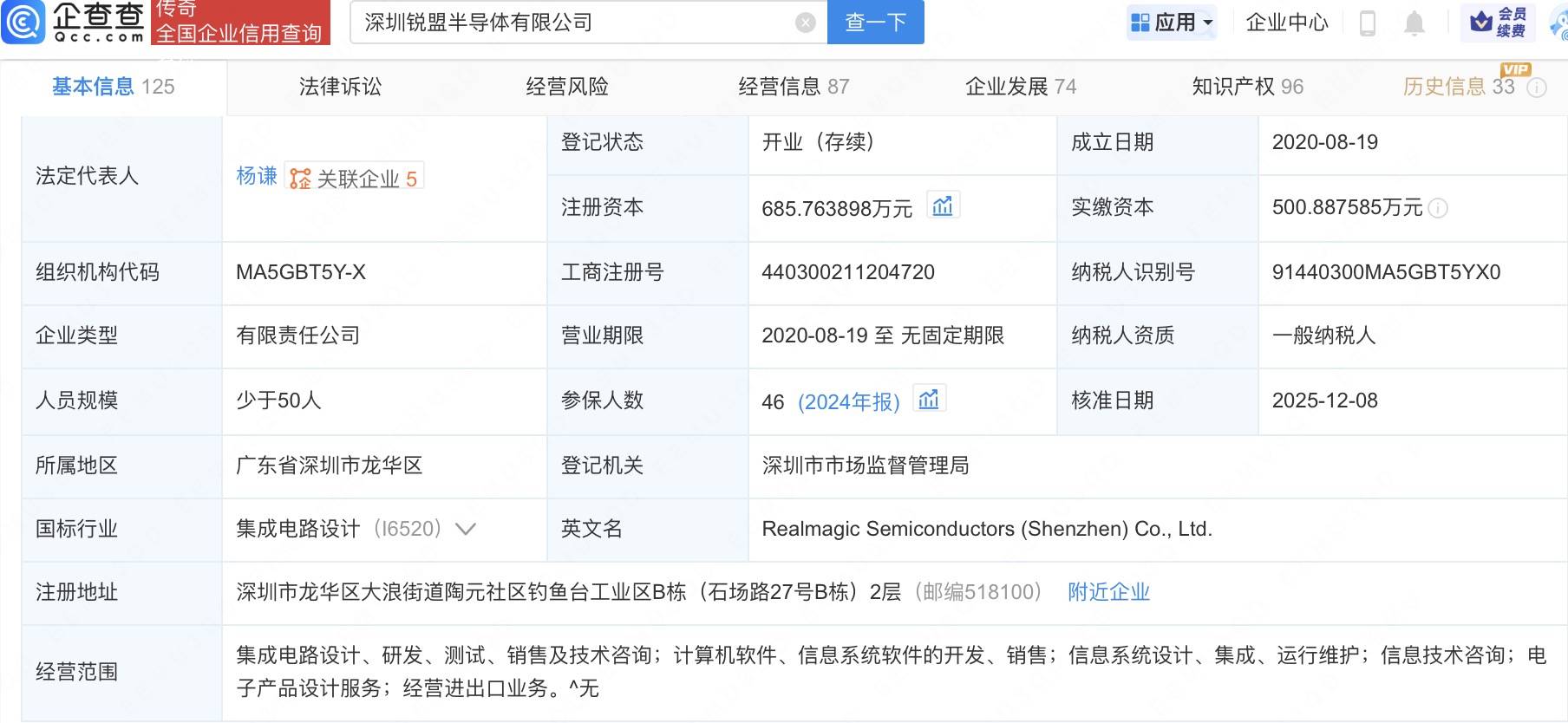1568x723 pixels.
Task: Open the 经营风险 tab
Action: [567, 87]
